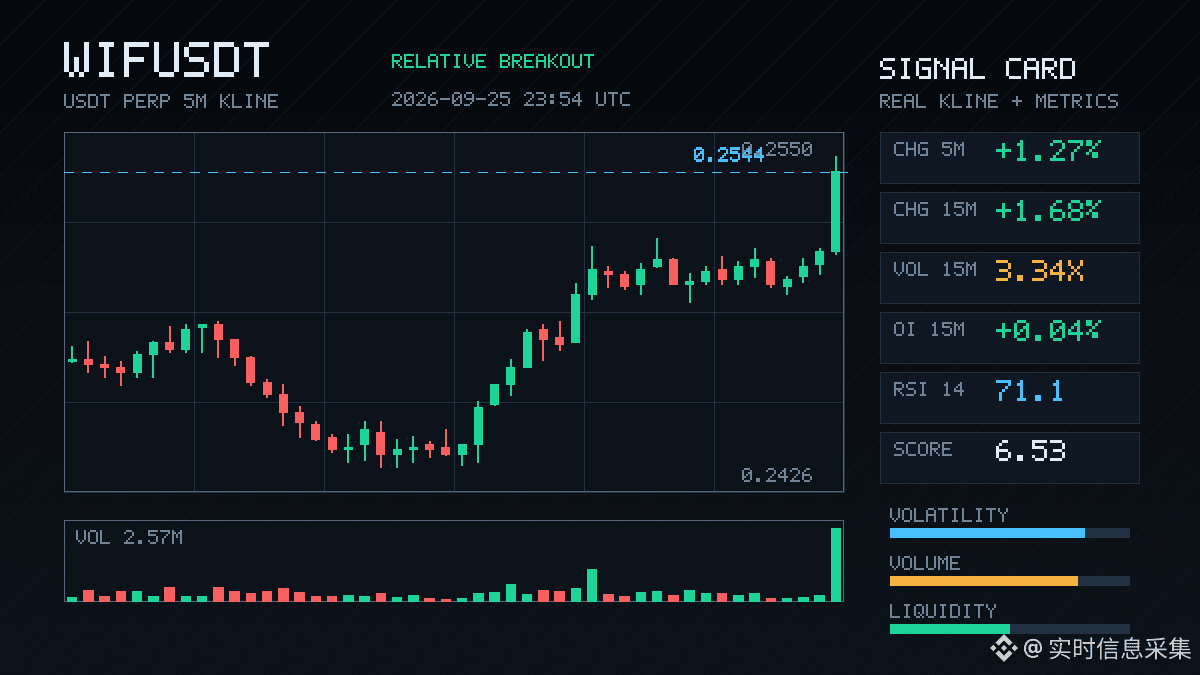Click the timestamp 2026-09-25 23:54 UTC
The image size is (1200, 675).
click(510, 100)
